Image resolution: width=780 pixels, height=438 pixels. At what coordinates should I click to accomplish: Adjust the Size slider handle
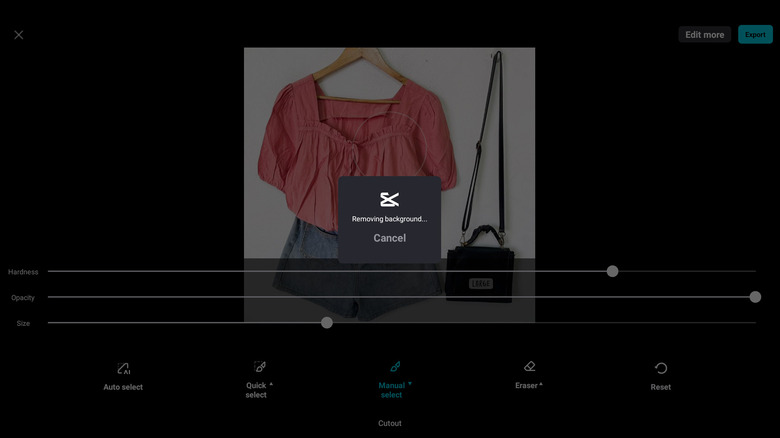click(327, 323)
